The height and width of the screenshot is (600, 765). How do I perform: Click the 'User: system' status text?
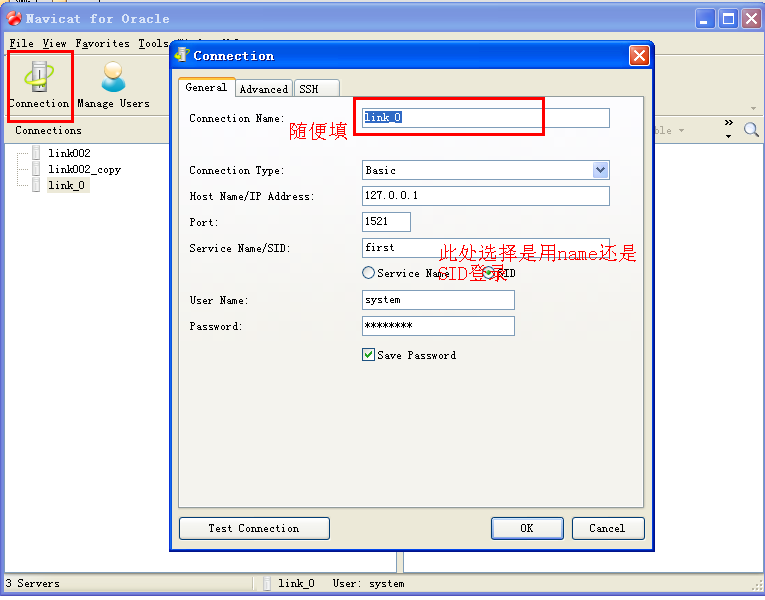coord(368,583)
